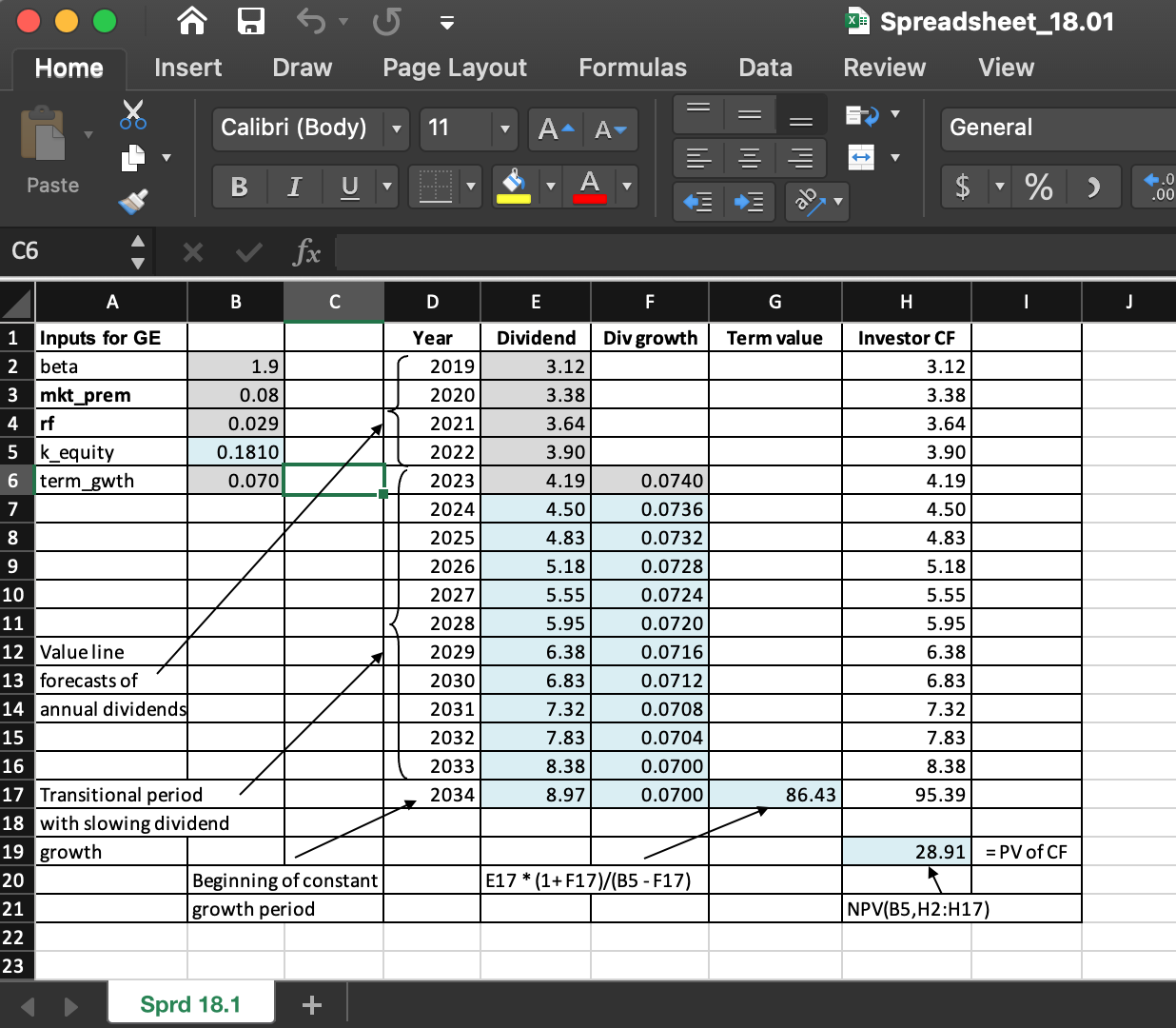Toggle Bold formatting
The height and width of the screenshot is (1028, 1176).
[x=239, y=187]
